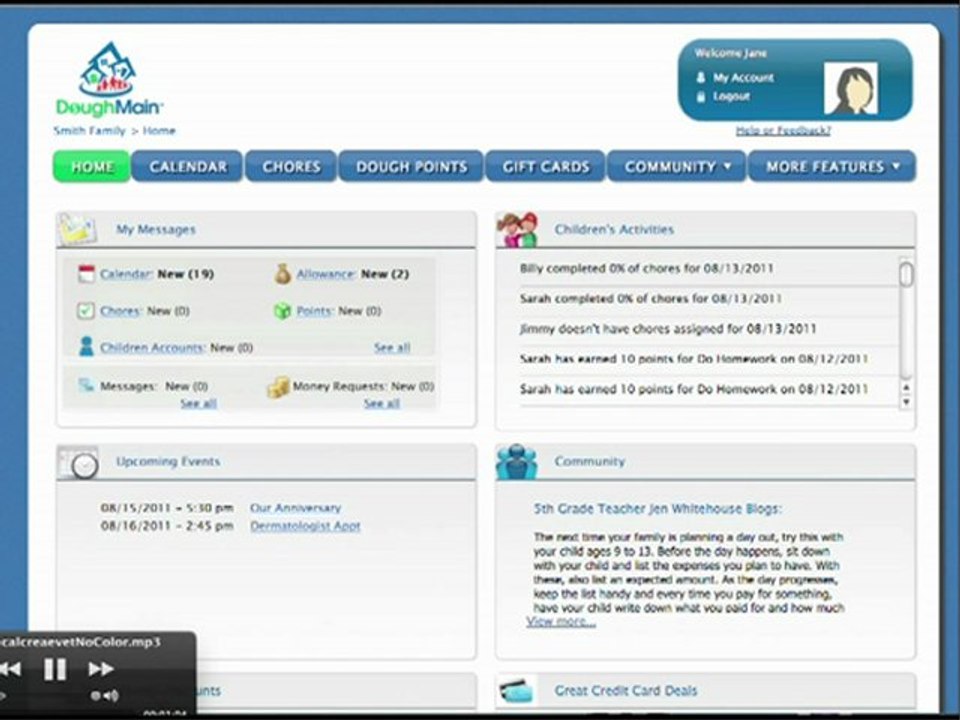Open the Gift Cards tab

[x=546, y=167]
